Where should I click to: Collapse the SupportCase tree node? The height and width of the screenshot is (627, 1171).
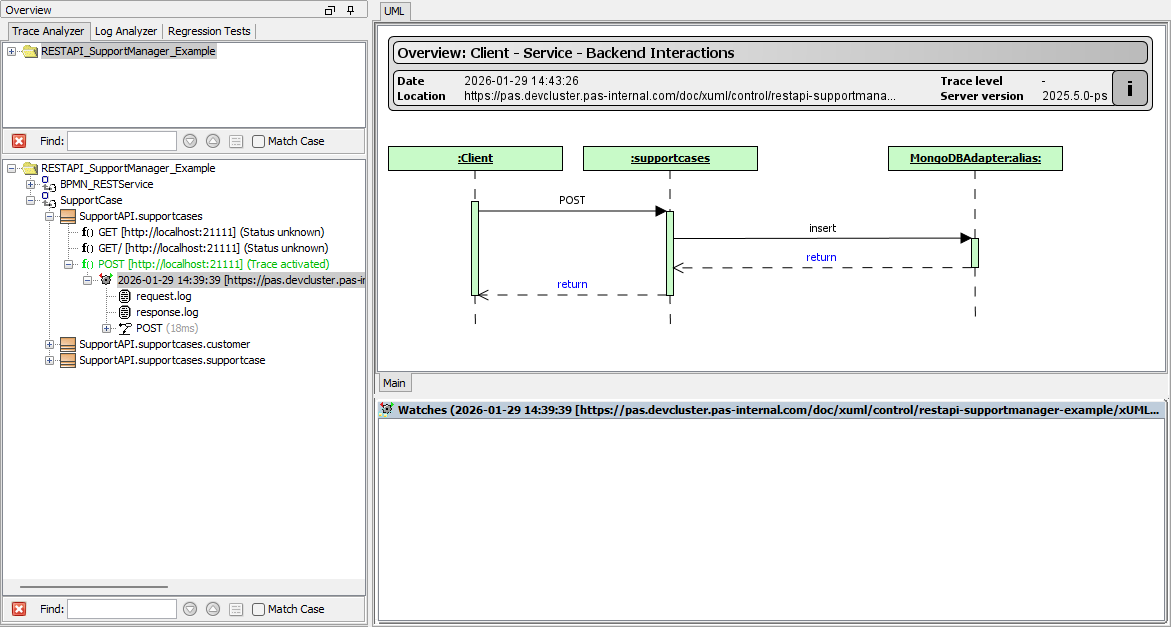30,200
